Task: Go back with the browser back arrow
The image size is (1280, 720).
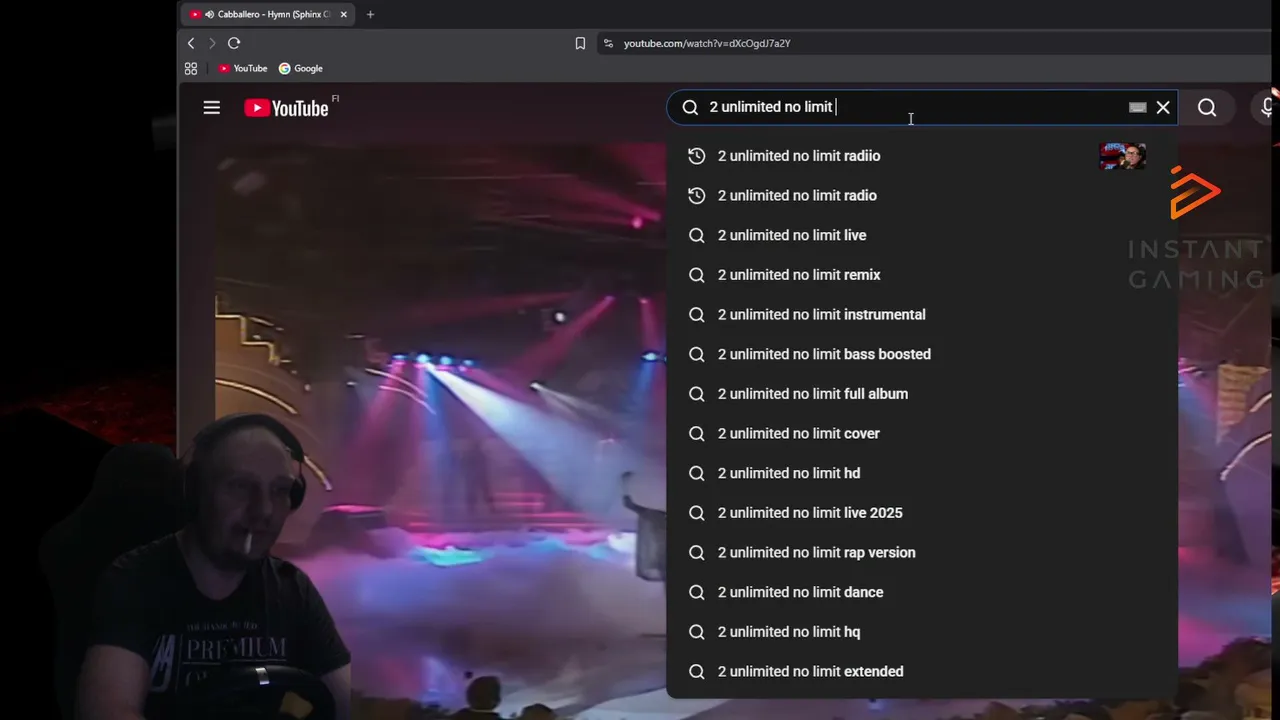Action: [x=191, y=43]
